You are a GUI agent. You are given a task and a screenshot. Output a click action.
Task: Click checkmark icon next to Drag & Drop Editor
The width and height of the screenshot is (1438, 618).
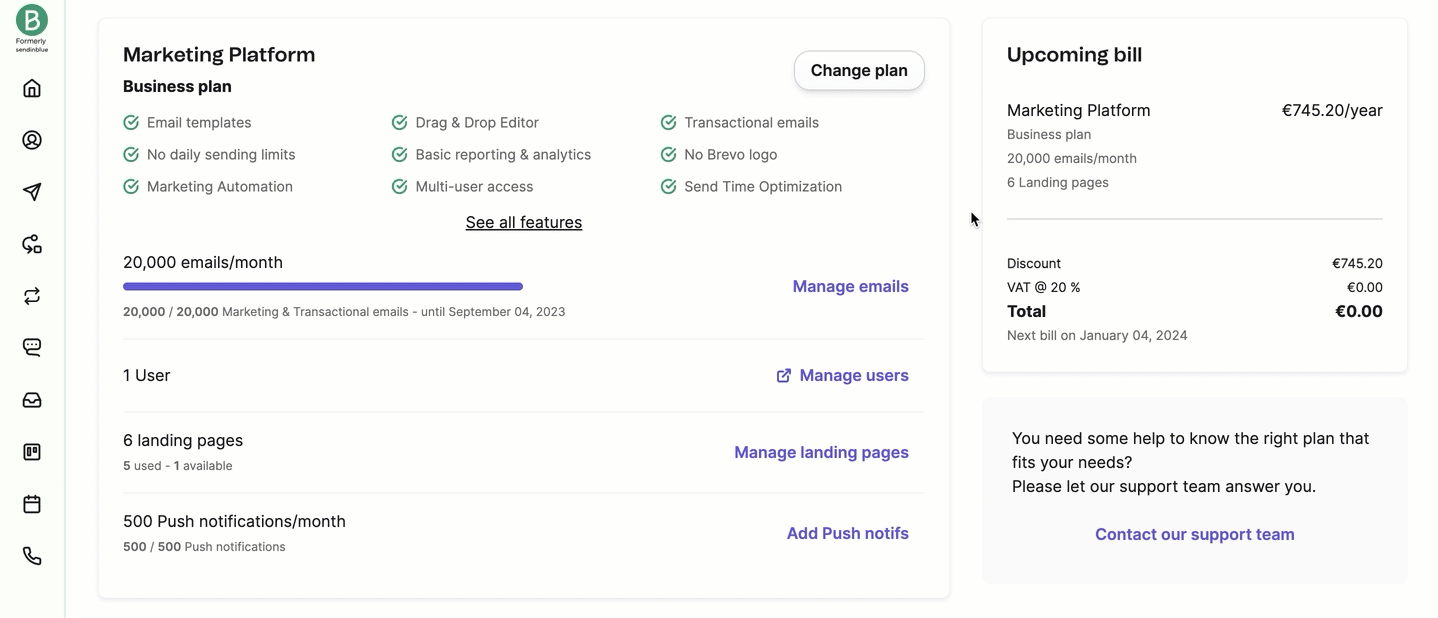(400, 123)
